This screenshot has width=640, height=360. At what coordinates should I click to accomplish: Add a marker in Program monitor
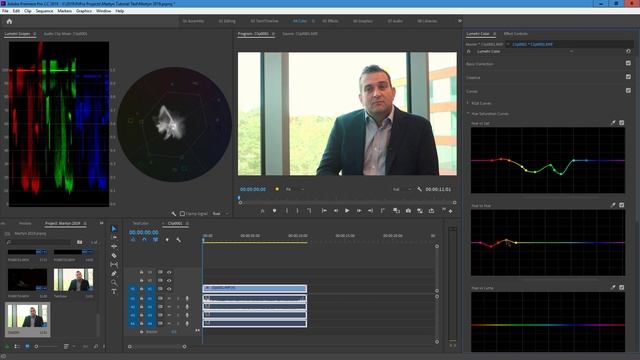coord(274,211)
